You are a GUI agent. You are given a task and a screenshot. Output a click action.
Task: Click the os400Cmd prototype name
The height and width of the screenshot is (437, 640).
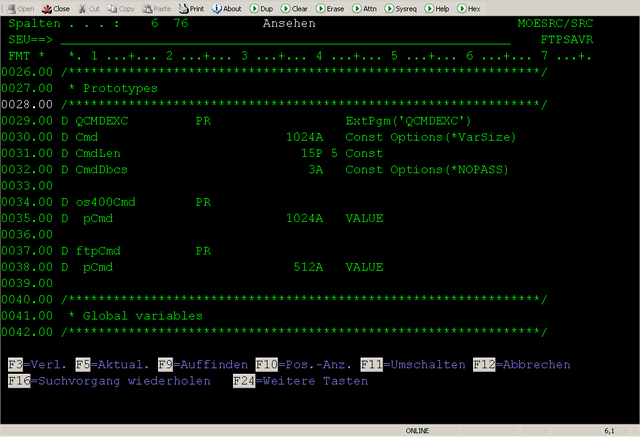click(105, 202)
